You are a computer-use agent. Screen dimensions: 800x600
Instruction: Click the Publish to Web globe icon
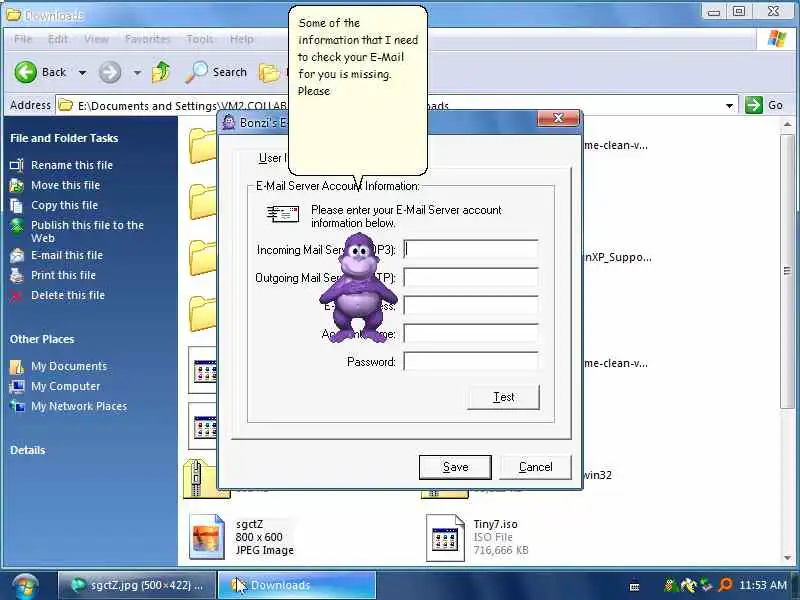coord(17,226)
